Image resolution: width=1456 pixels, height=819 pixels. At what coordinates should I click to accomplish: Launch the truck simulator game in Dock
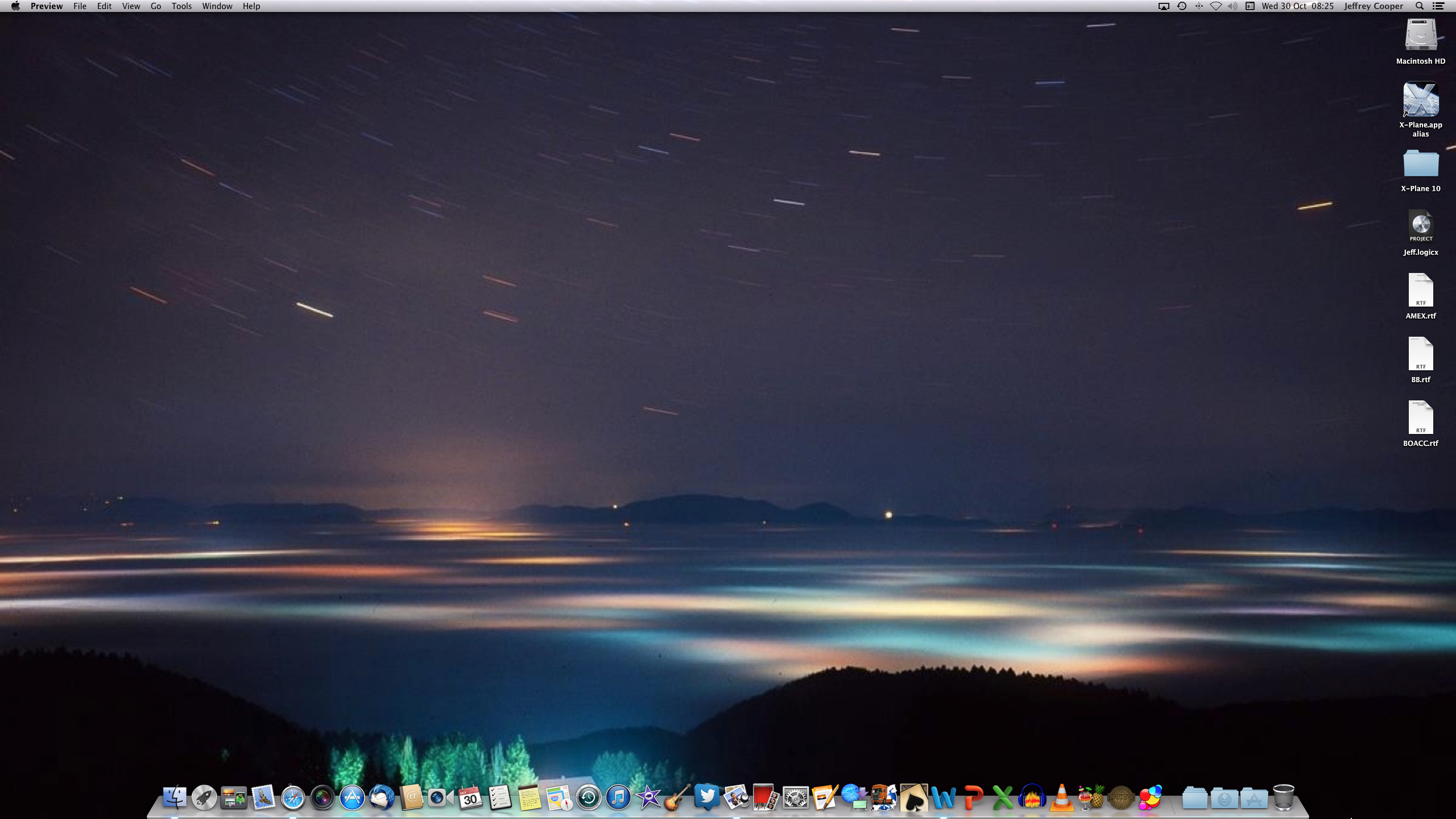884,797
